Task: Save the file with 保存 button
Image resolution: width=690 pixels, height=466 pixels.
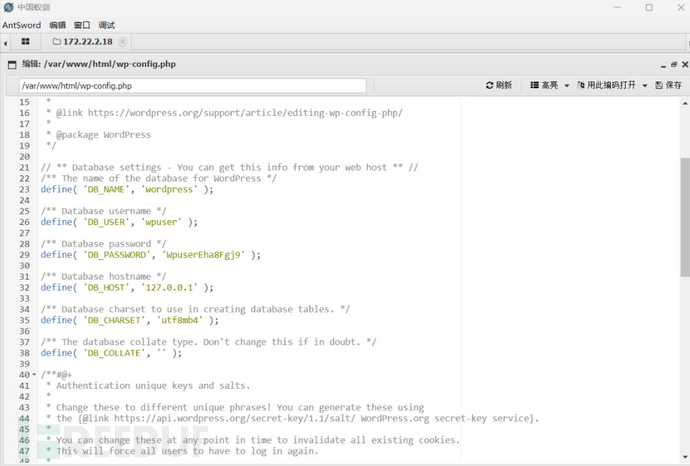Action: tap(668, 86)
